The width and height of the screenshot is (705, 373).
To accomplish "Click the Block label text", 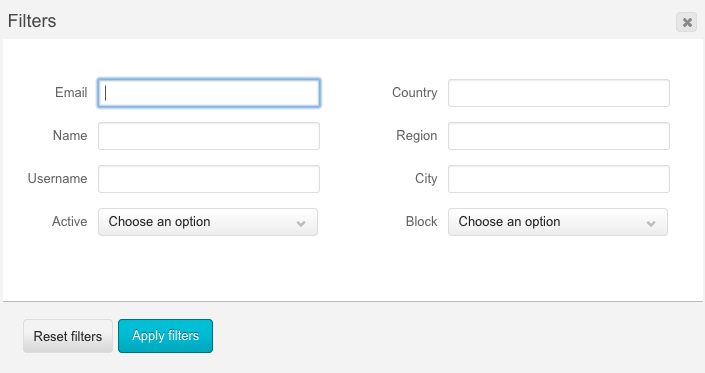I will [421, 222].
